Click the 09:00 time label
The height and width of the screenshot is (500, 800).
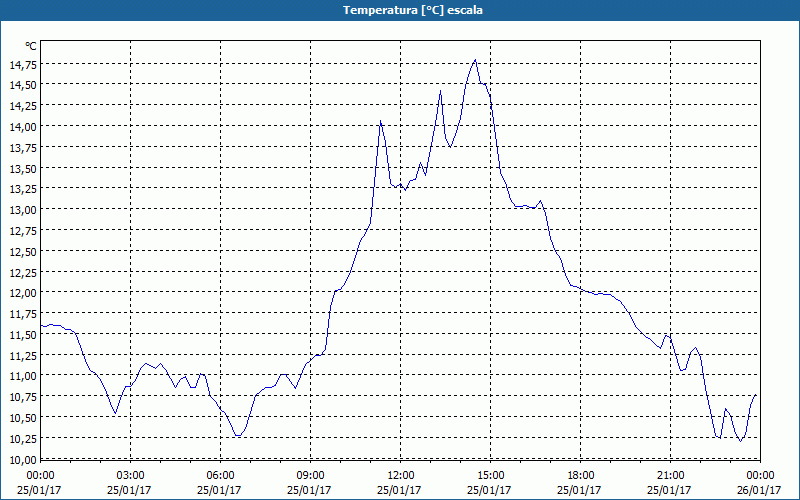click(x=310, y=476)
